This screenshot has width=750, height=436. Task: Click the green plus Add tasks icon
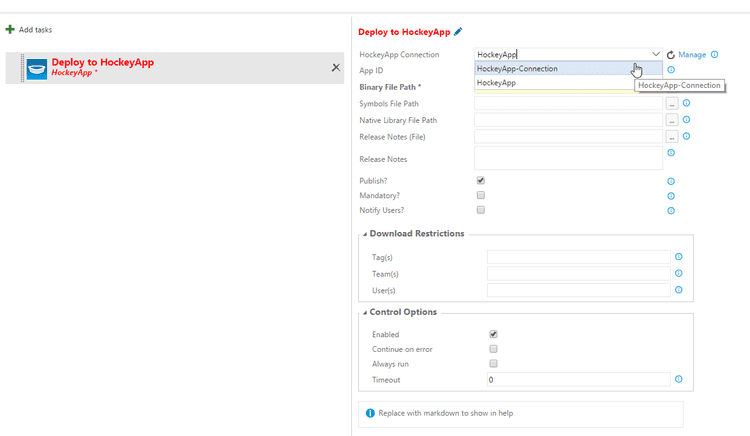click(x=10, y=30)
